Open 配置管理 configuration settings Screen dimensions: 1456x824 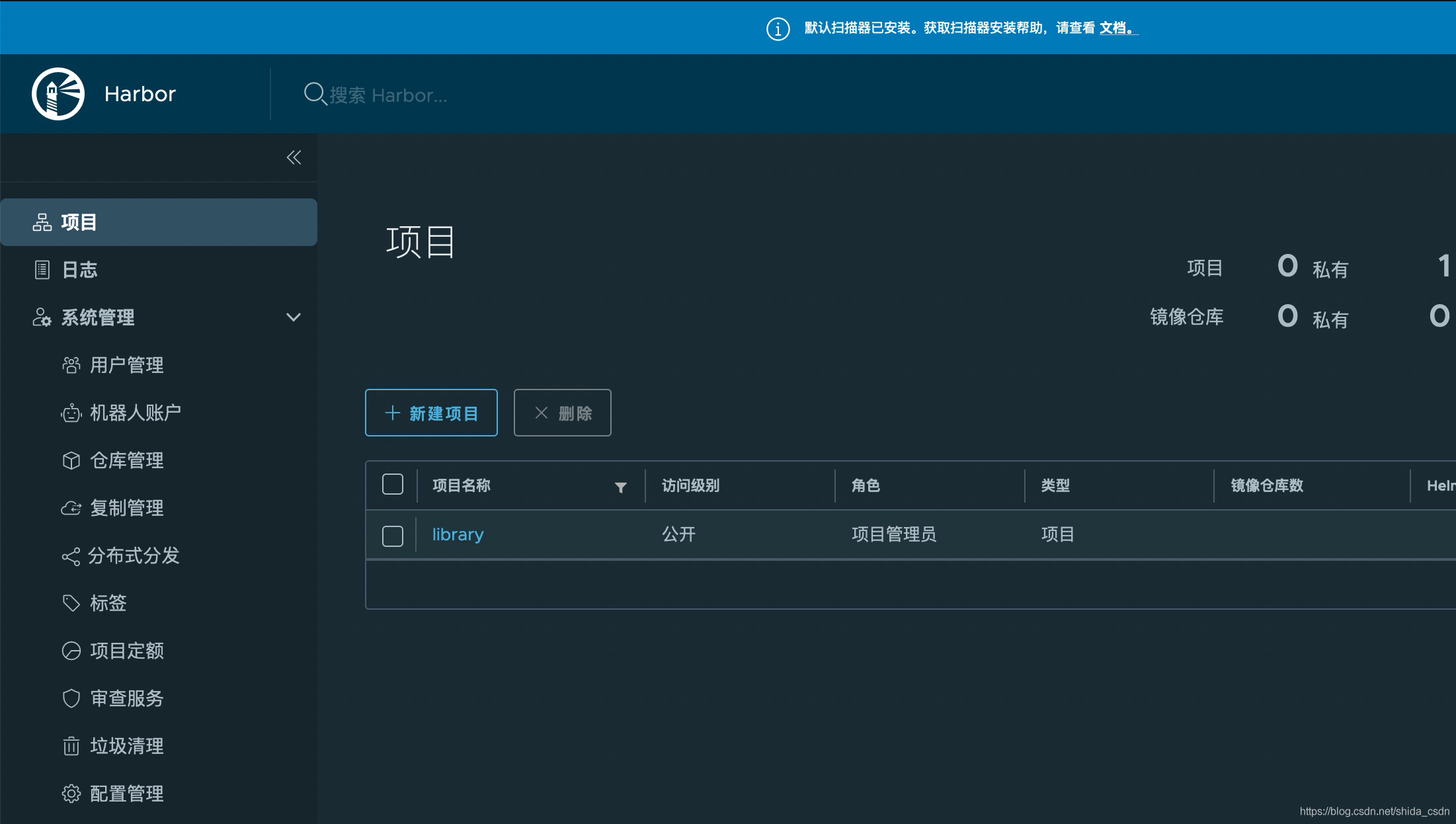coord(126,793)
